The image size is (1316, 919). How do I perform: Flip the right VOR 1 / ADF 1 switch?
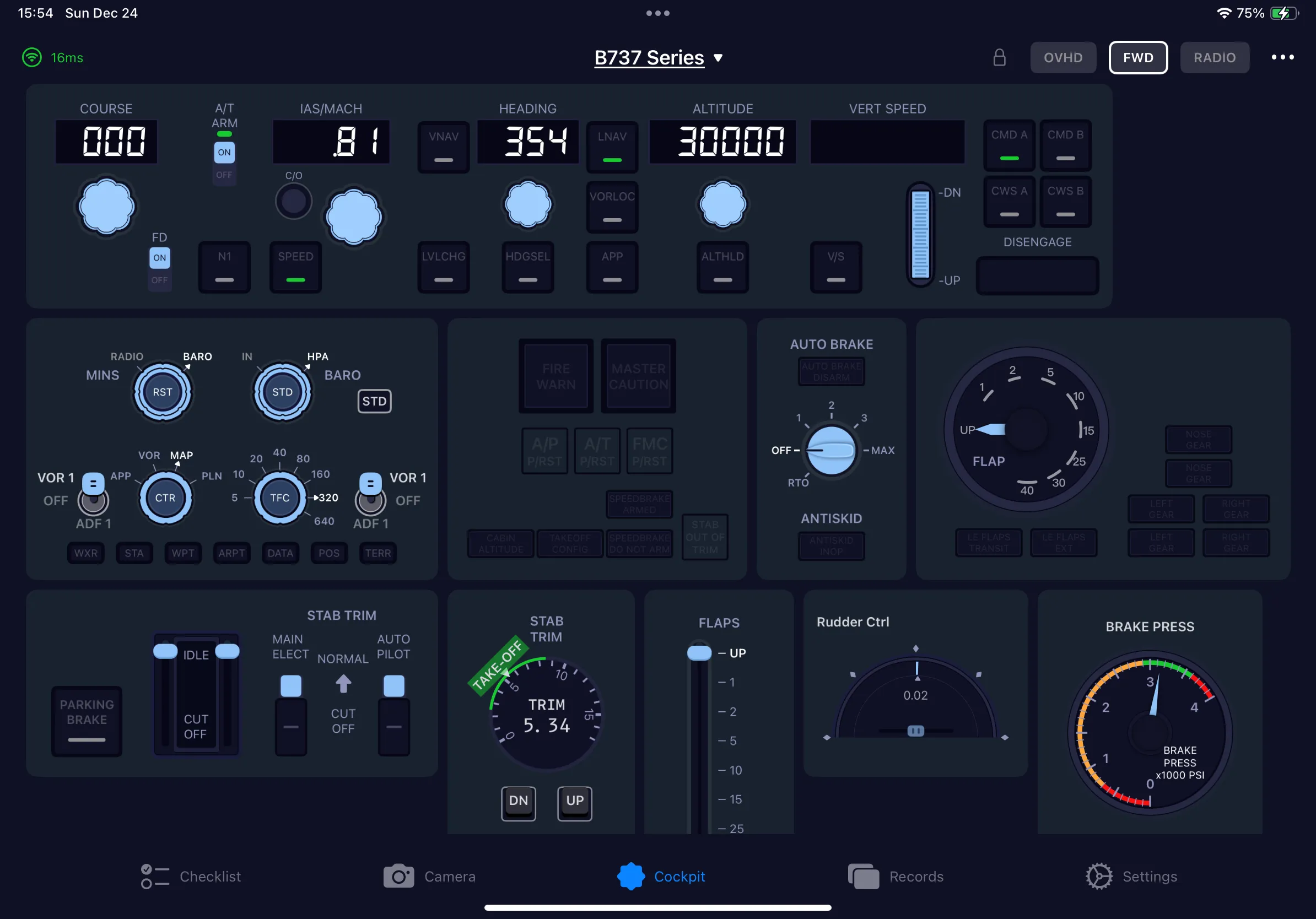(x=370, y=494)
